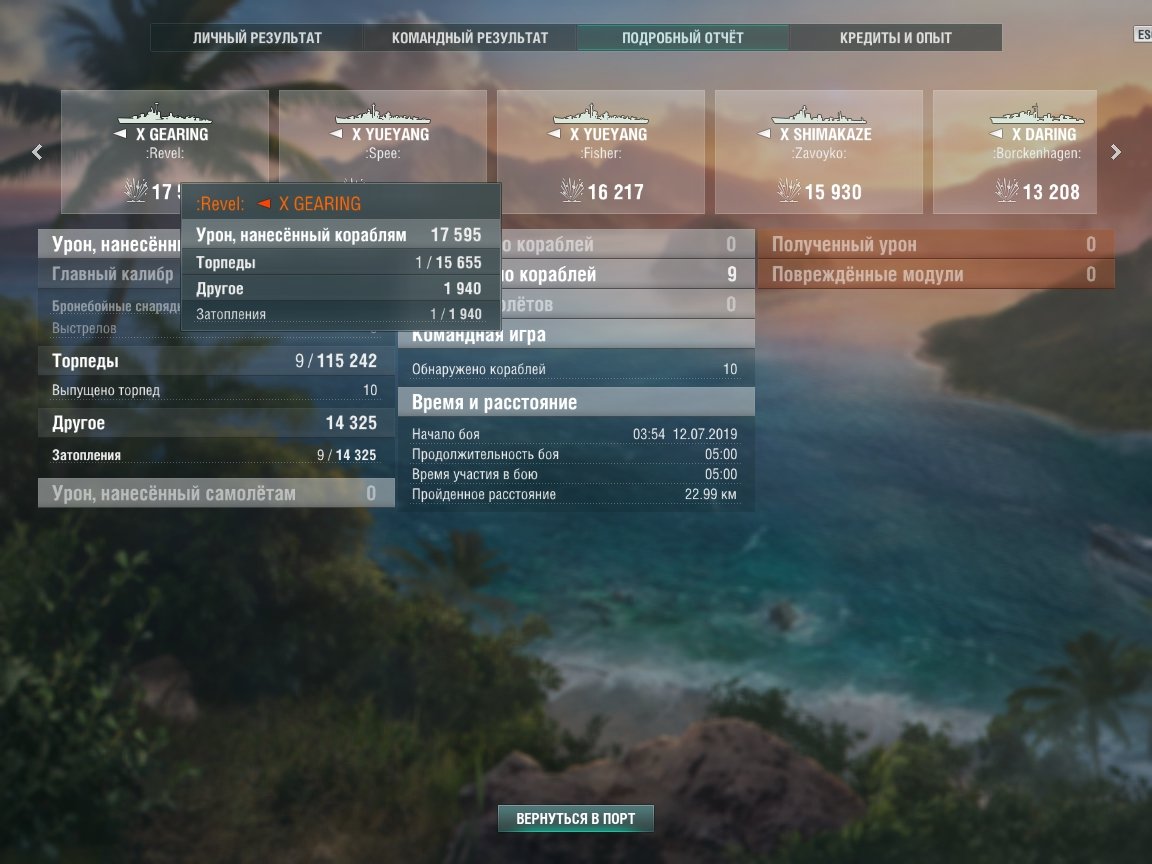Click the Gearing ship silhouette icon
Viewport: 1152px width, 864px height.
click(x=165, y=114)
